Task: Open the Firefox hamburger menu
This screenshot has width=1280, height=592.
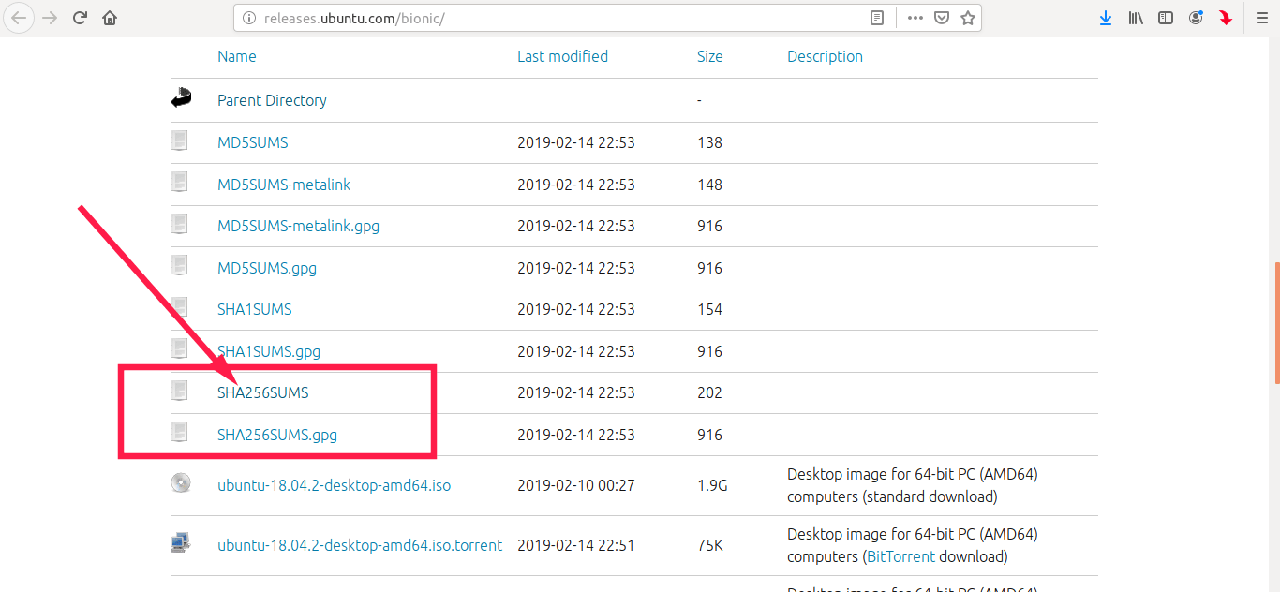Action: 1261,18
